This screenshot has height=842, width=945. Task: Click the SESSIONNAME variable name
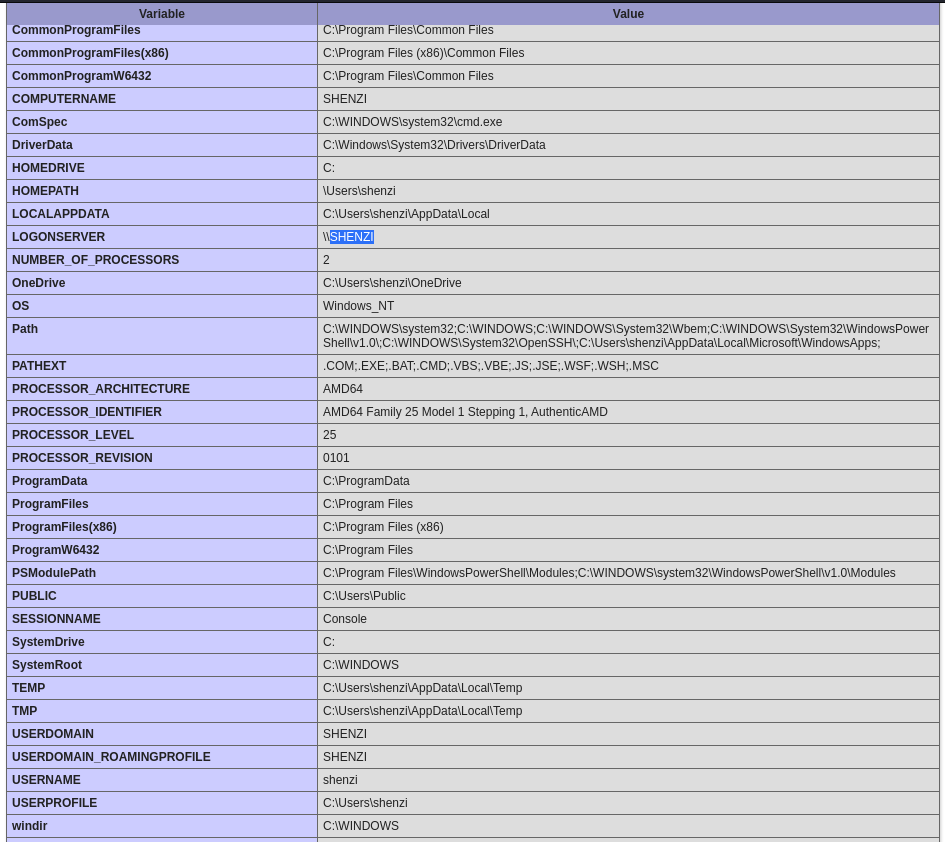coord(56,618)
